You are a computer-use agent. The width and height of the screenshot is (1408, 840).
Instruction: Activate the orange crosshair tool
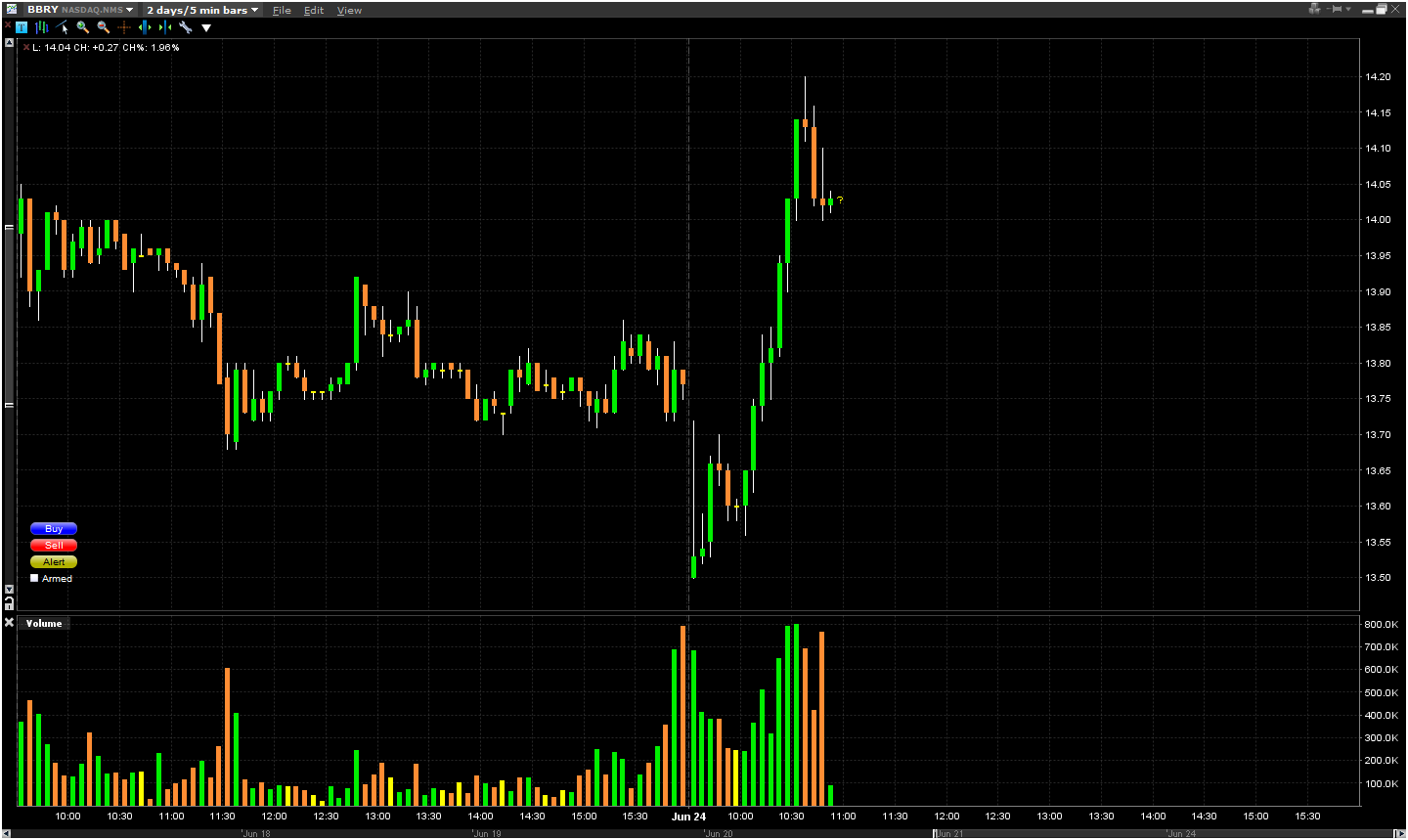tap(124, 27)
